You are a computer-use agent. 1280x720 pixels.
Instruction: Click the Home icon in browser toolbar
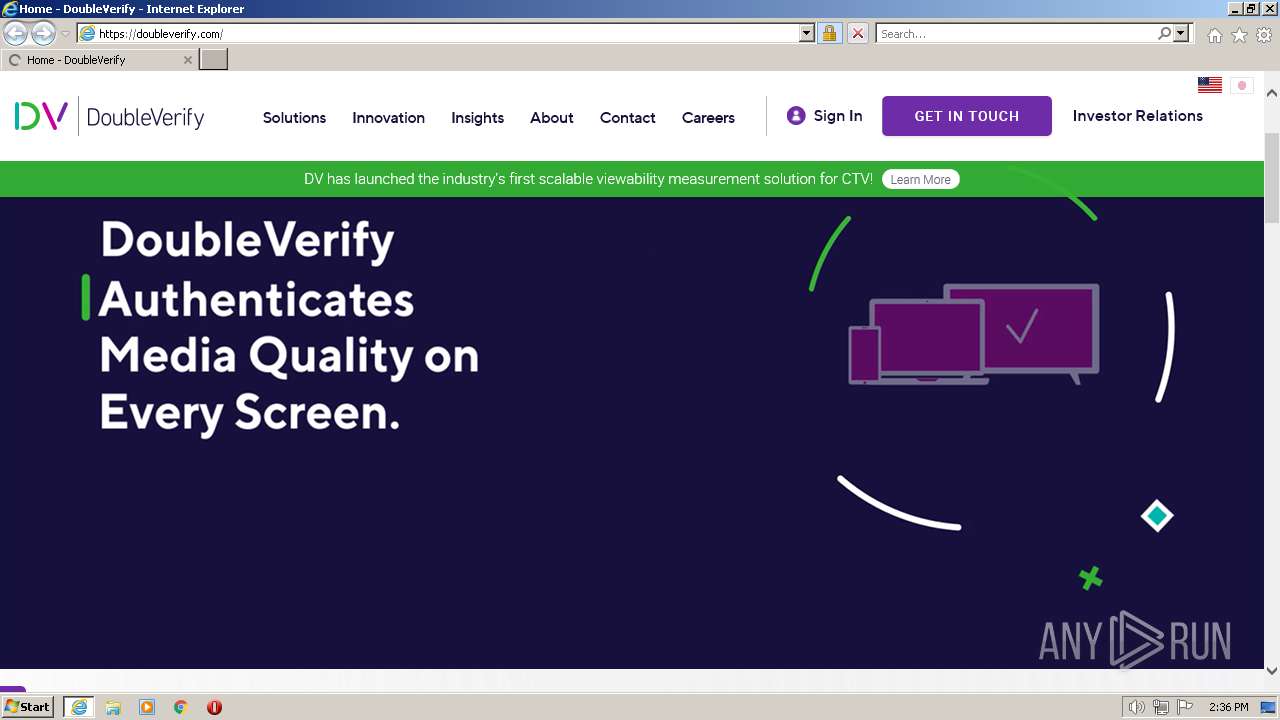(x=1214, y=35)
